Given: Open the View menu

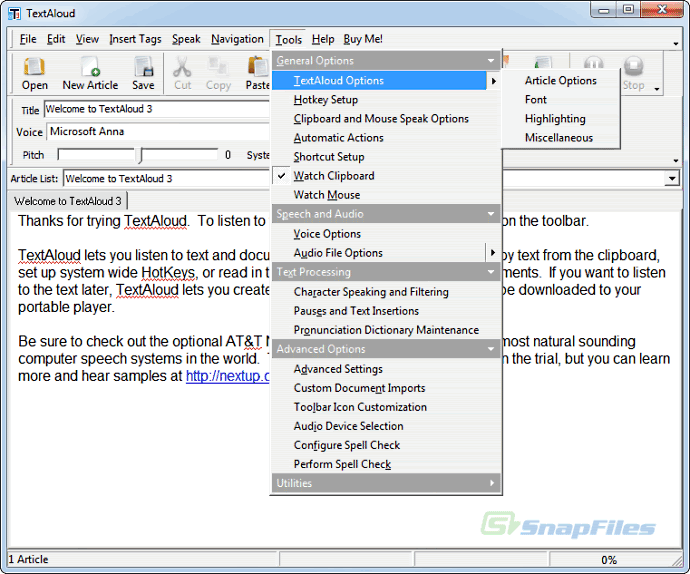Looking at the screenshot, I should pos(87,39).
